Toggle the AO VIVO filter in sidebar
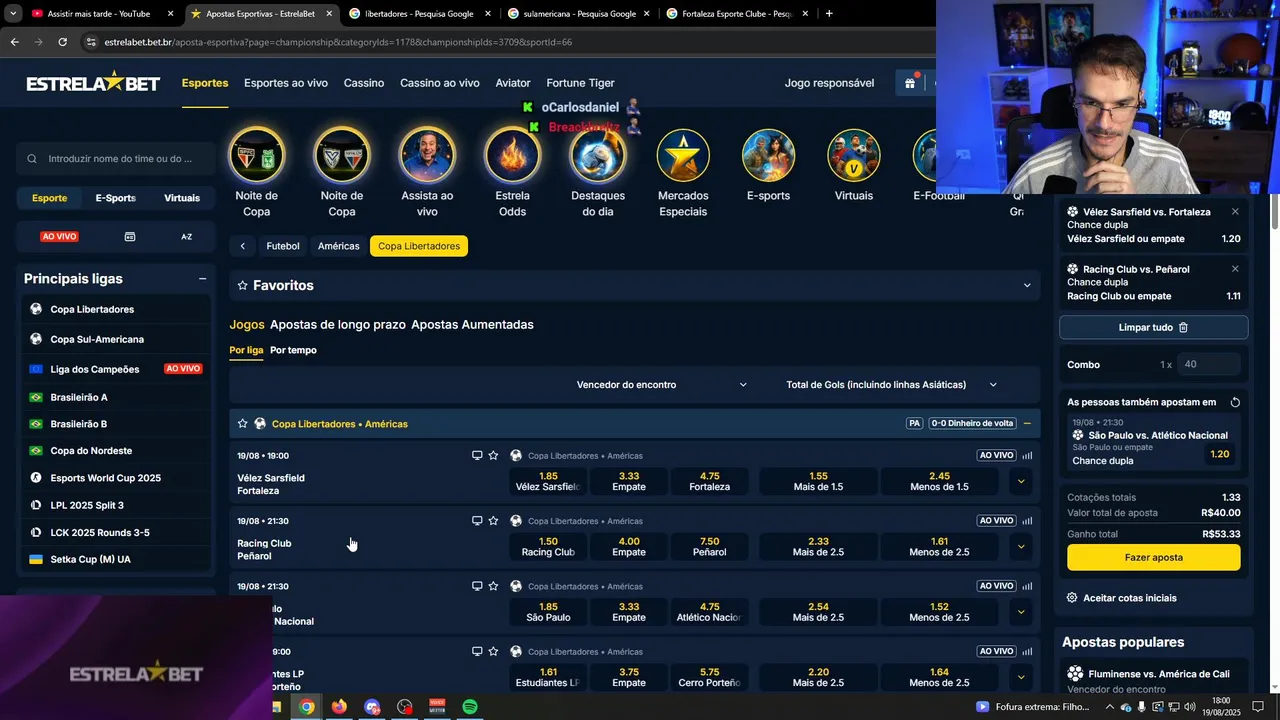1280x720 pixels. tap(59, 237)
